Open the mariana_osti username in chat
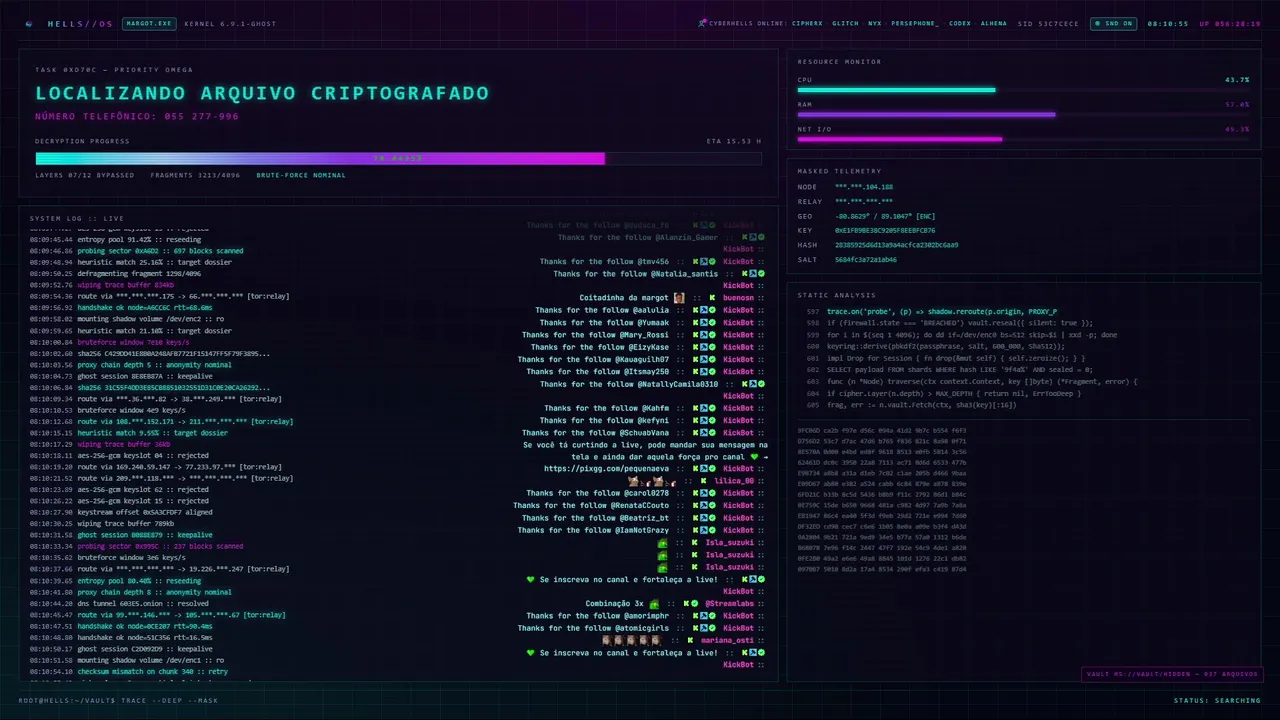Screen dimensions: 1280x720 point(727,640)
